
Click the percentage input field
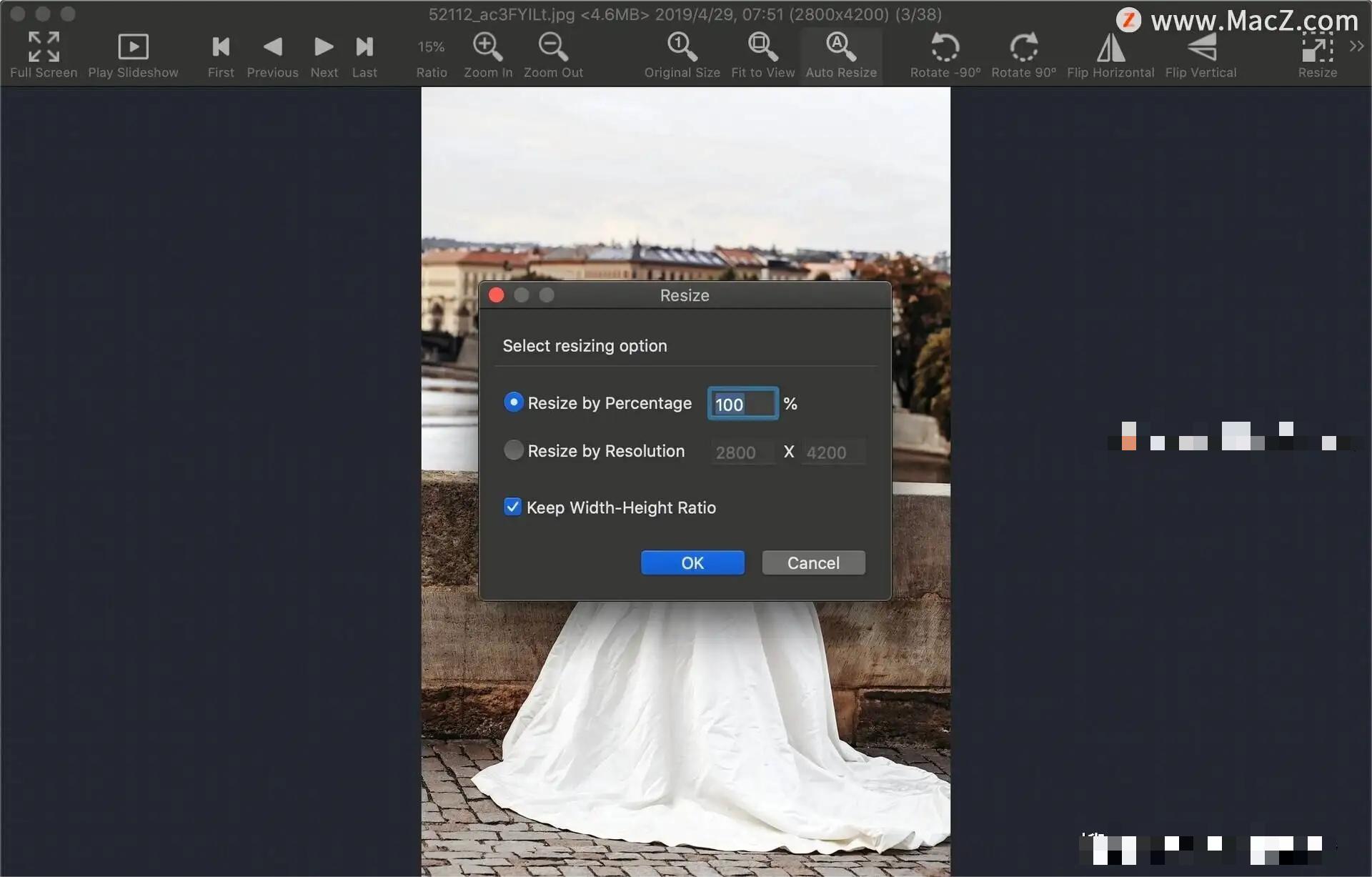click(x=742, y=404)
